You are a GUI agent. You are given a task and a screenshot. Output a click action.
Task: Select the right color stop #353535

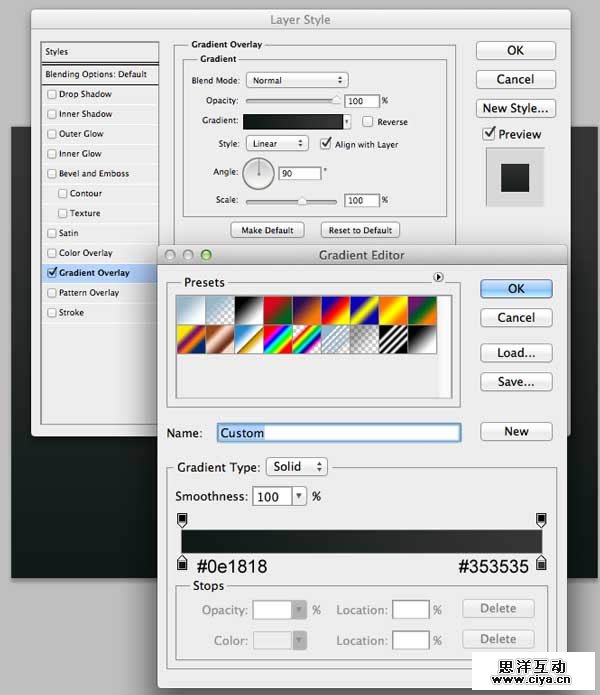pos(541,563)
